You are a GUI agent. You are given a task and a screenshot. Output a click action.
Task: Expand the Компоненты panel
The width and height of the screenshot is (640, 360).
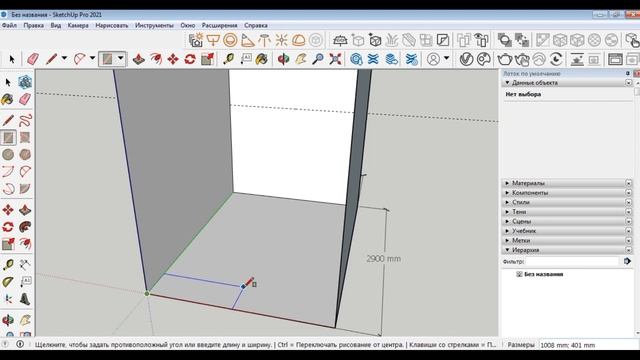click(x=507, y=193)
